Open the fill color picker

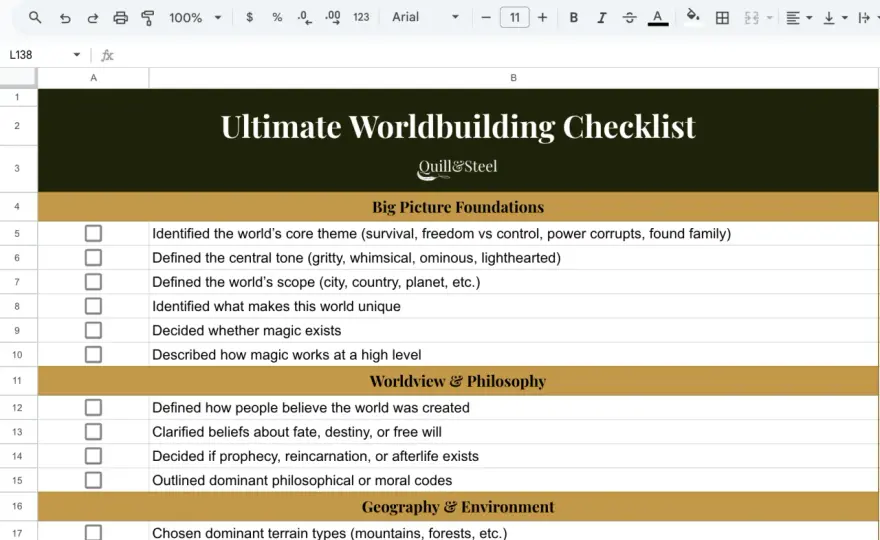[693, 16]
